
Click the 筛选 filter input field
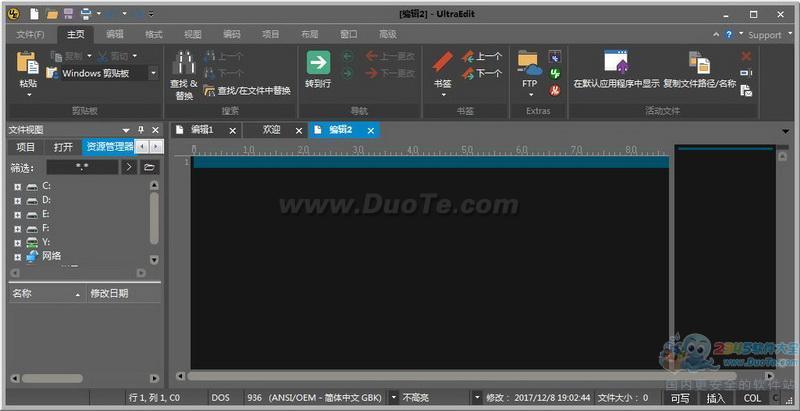coord(82,167)
